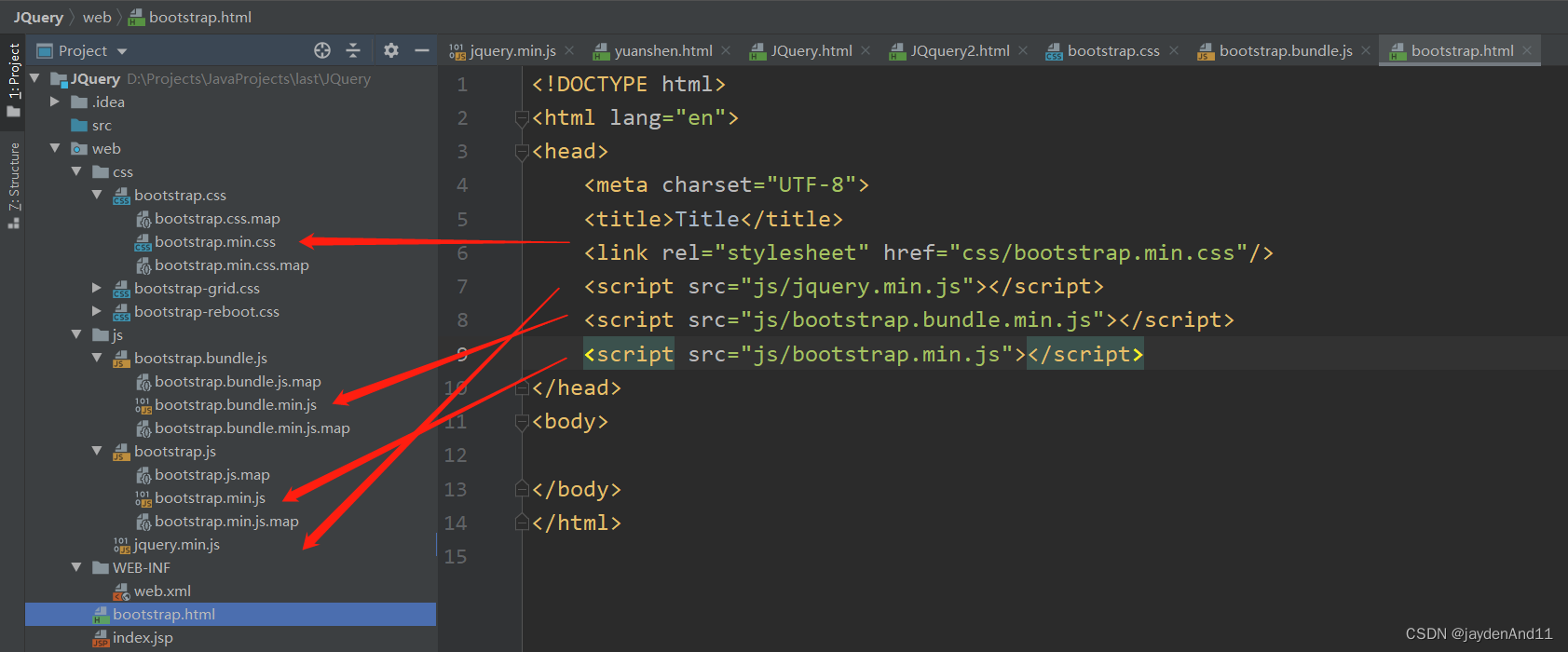The width and height of the screenshot is (1568, 652).
Task: Click bootstrap.html breadcrumb in navigation bar
Action: pos(190,17)
